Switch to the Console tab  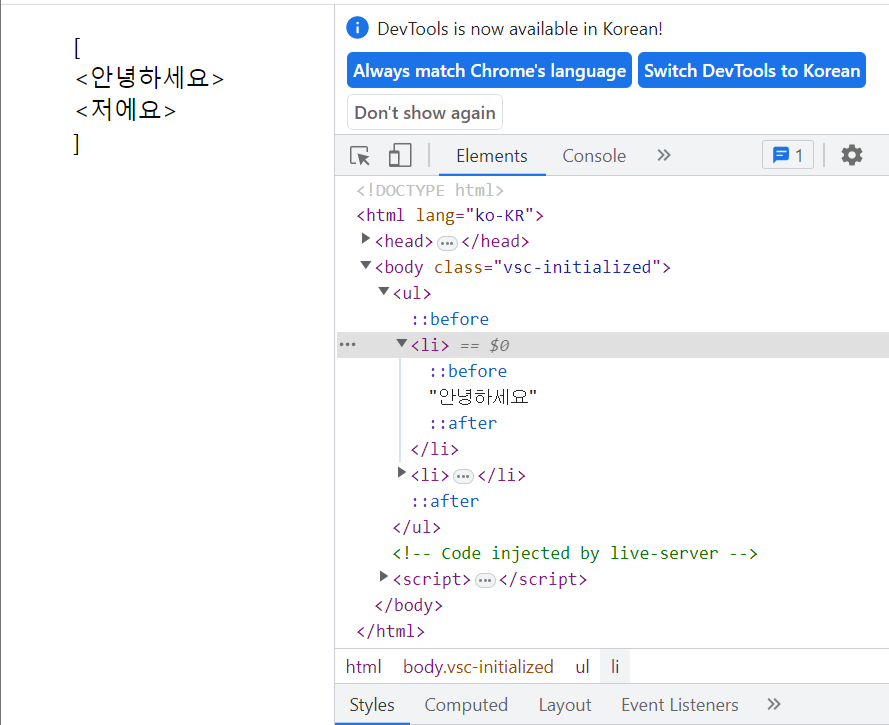[594, 156]
